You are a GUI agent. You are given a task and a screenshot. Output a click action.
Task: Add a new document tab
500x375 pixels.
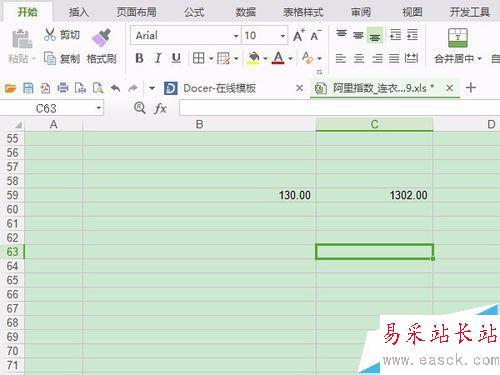[471, 88]
